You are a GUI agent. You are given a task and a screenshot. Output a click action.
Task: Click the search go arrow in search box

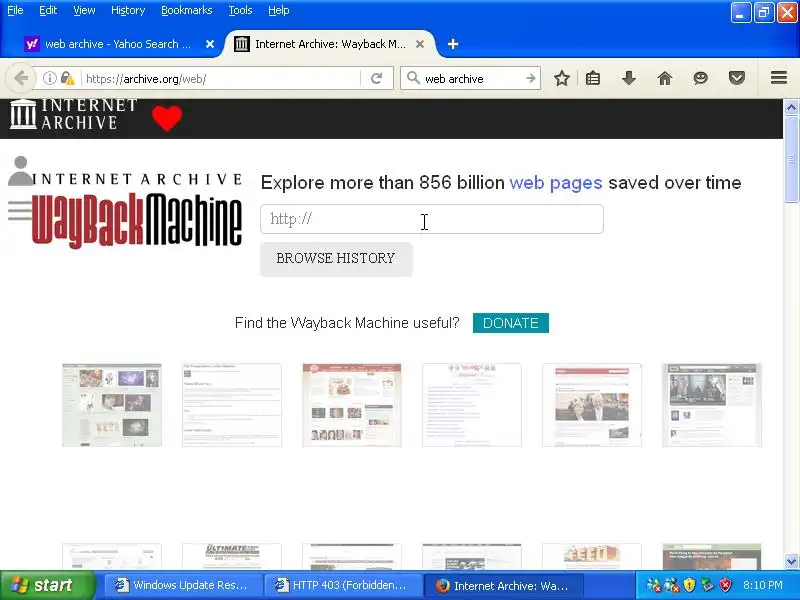[x=531, y=79]
